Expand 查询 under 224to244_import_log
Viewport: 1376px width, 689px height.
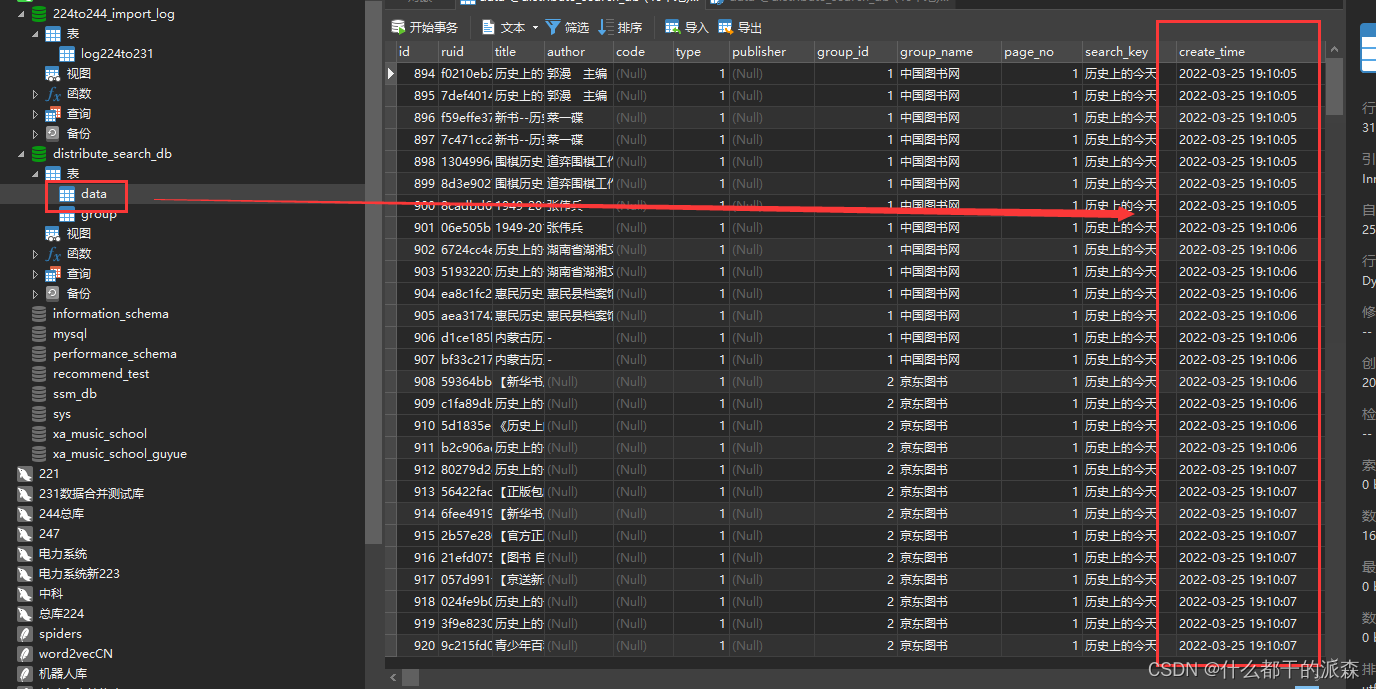coord(36,114)
